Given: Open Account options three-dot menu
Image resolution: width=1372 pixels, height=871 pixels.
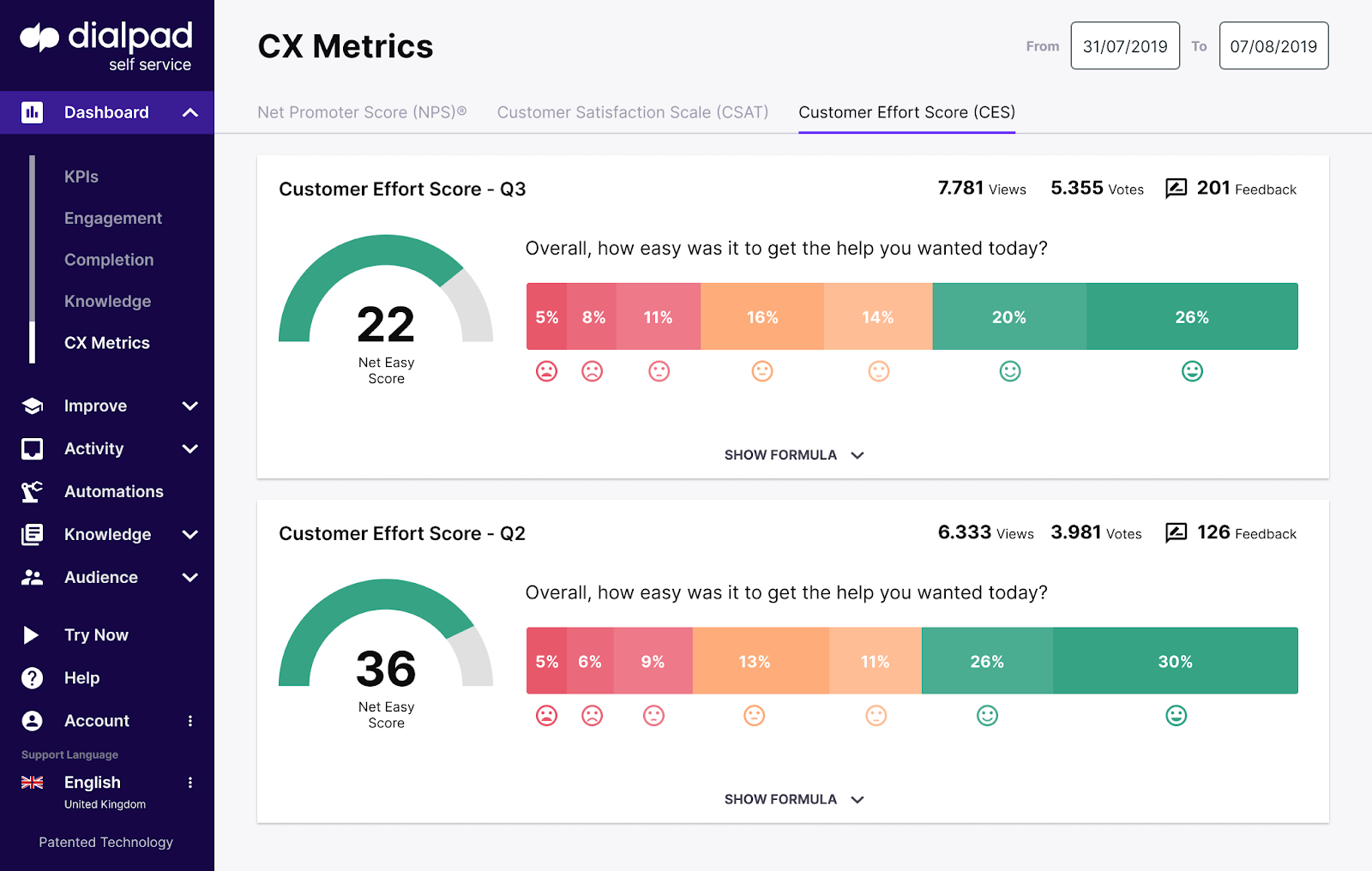Looking at the screenshot, I should 190,721.
